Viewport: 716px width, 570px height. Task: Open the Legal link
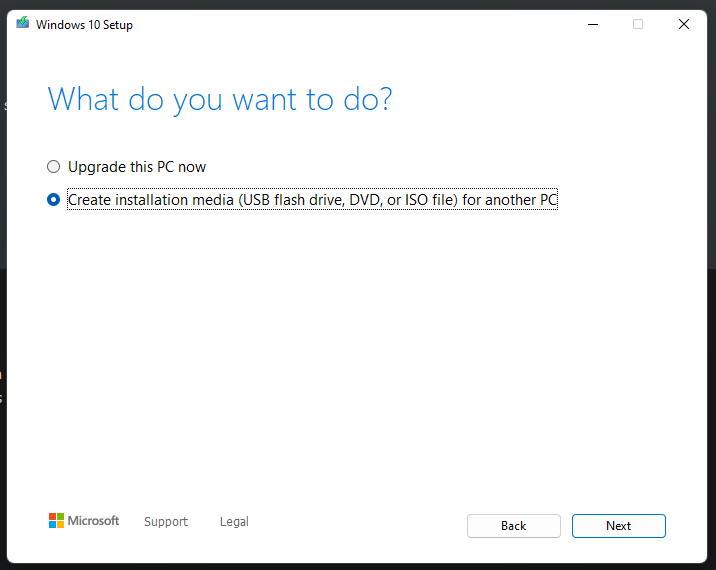[x=234, y=522]
